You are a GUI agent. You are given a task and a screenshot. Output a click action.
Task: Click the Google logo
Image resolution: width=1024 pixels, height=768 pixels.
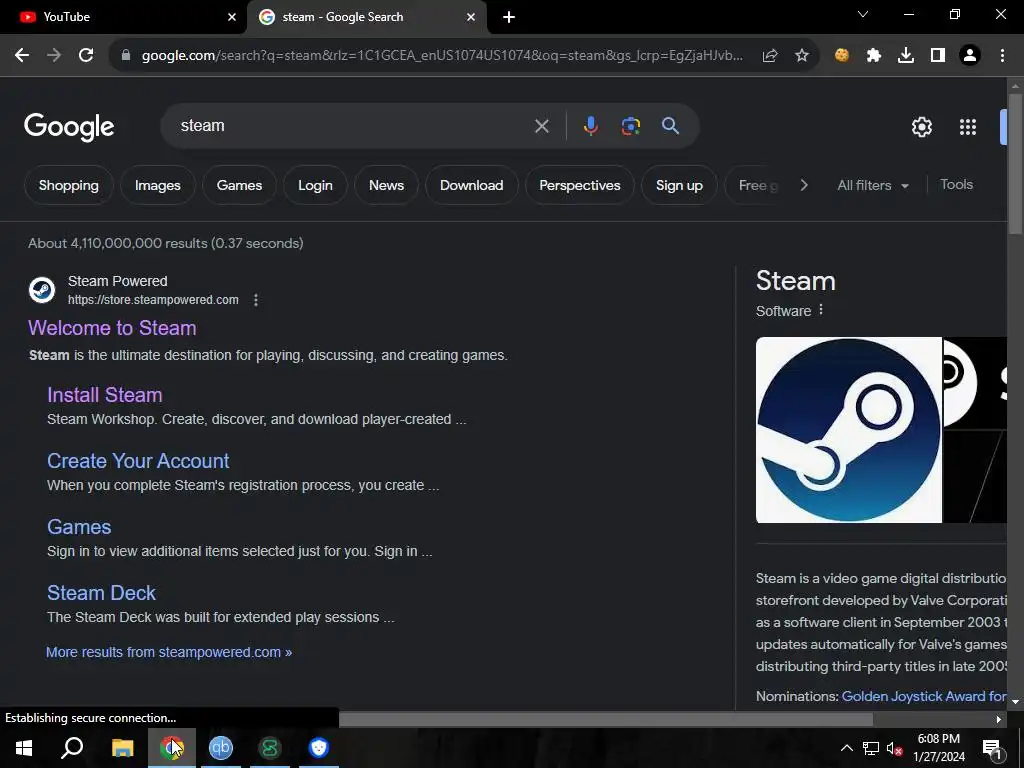coord(69,127)
